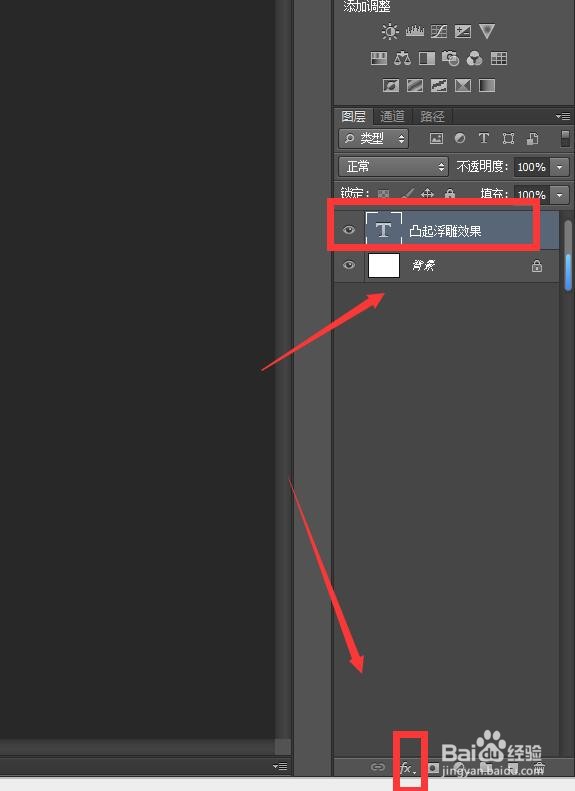Add a Levels adjustment layer
This screenshot has width=575, height=791.
(x=415, y=31)
